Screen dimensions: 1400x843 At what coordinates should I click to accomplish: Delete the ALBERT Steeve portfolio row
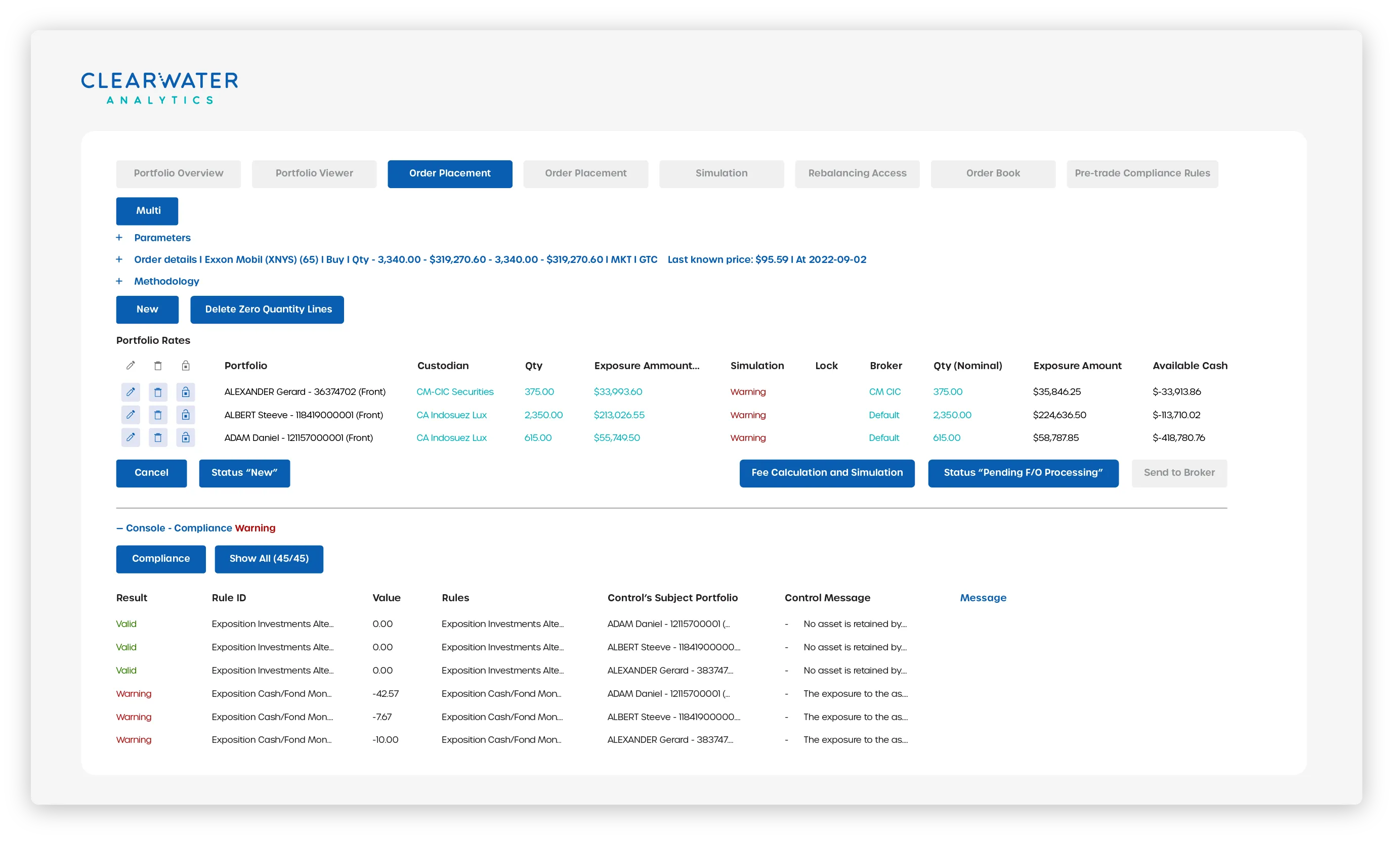tap(158, 415)
